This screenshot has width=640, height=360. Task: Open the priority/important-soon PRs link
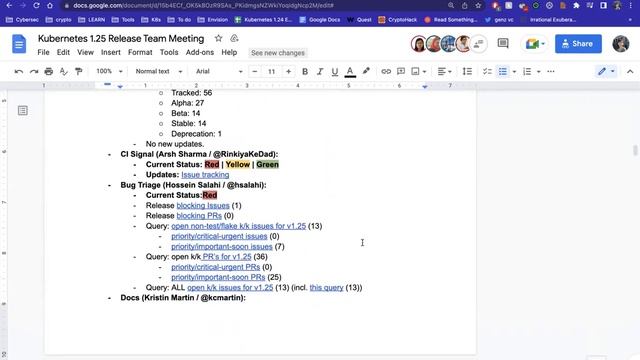(x=218, y=277)
